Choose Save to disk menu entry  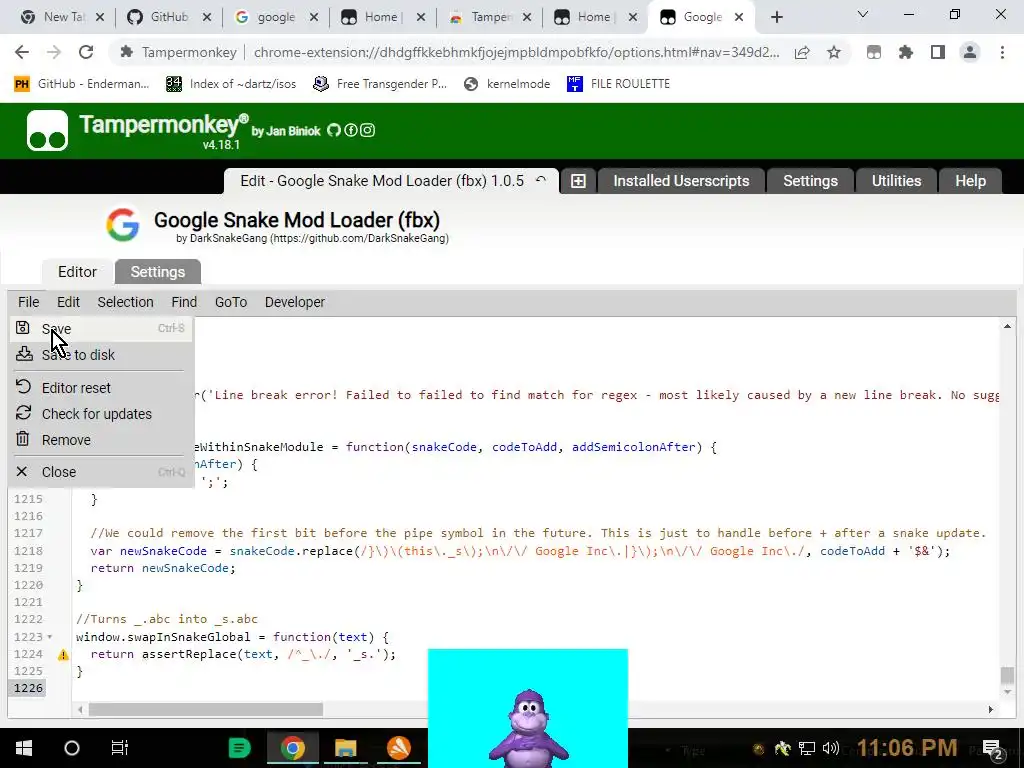tap(101, 355)
